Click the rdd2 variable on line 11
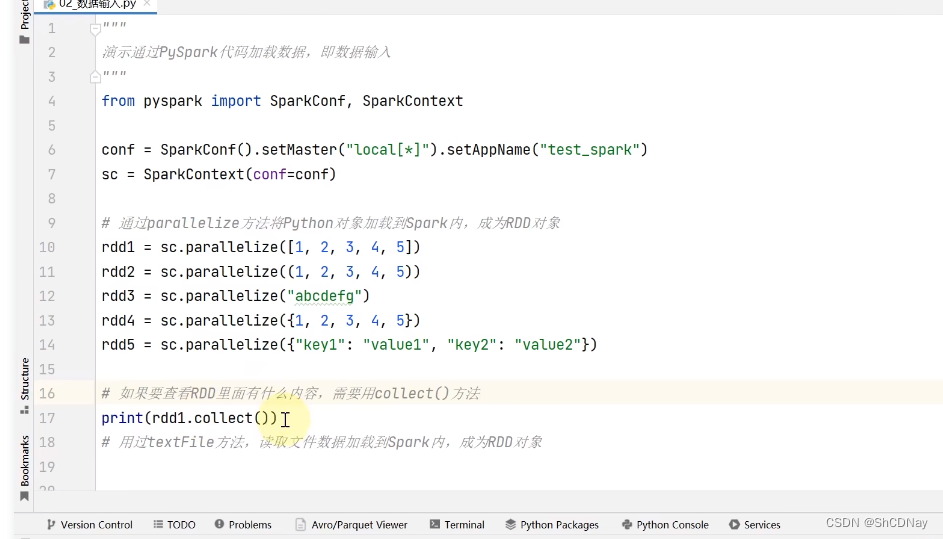 [118, 272]
